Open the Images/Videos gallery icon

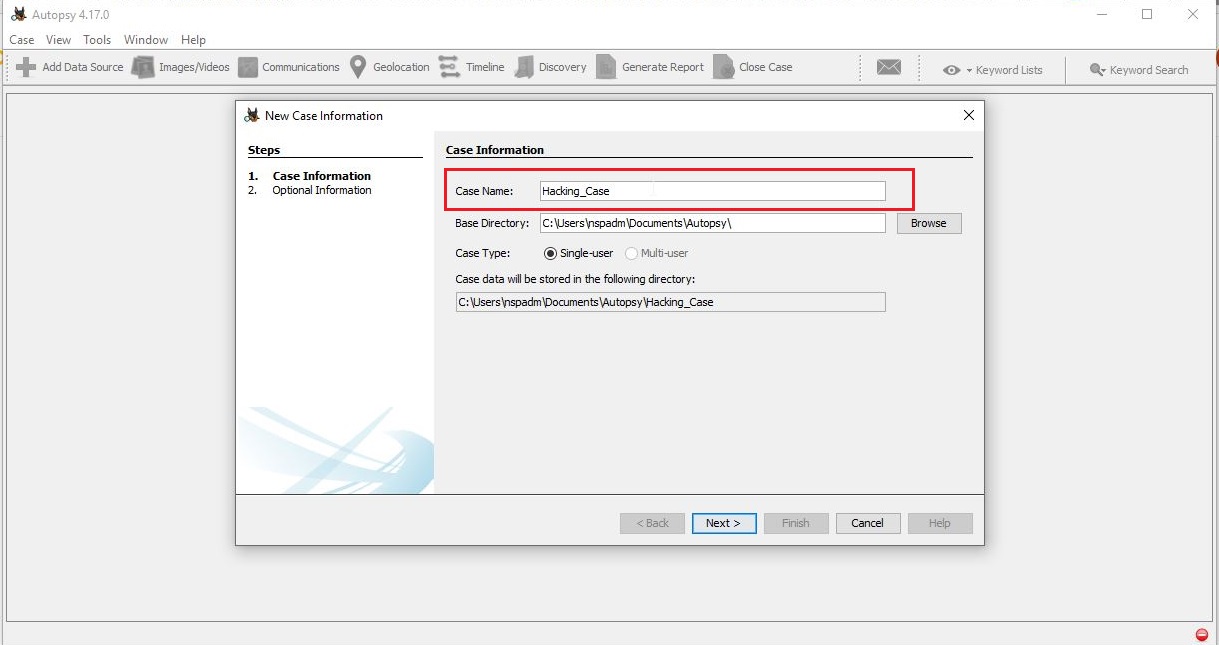pos(143,67)
